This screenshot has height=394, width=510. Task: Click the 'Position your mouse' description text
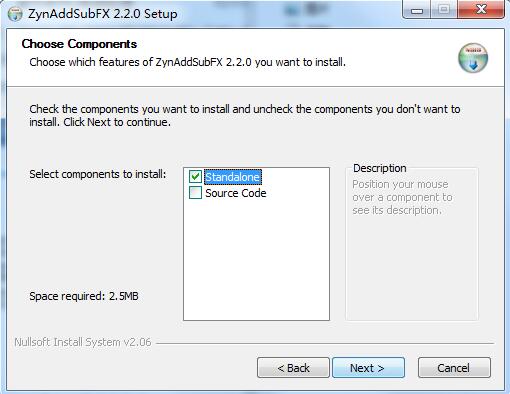[x=402, y=197]
